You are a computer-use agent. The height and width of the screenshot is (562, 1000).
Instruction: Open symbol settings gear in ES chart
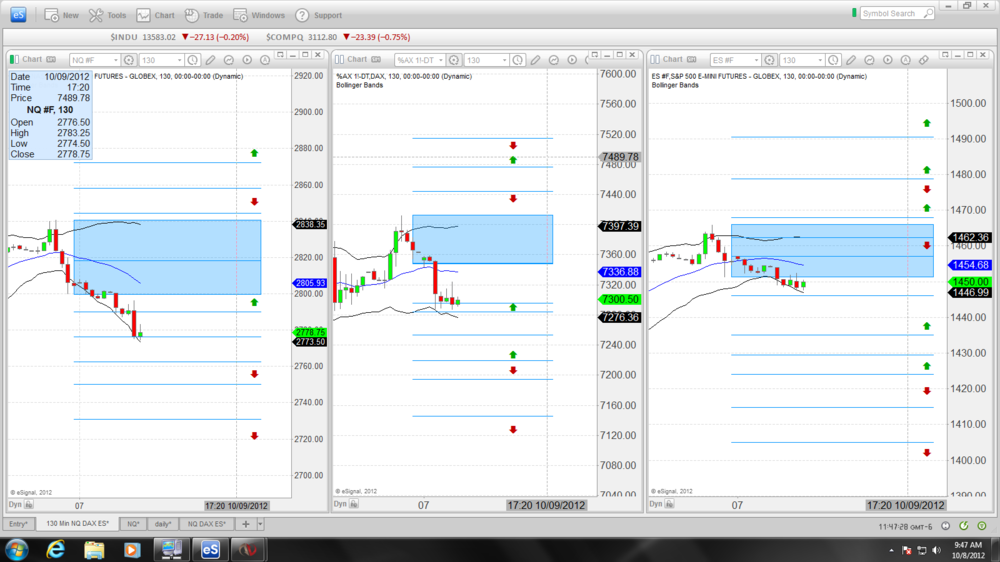pos(770,60)
